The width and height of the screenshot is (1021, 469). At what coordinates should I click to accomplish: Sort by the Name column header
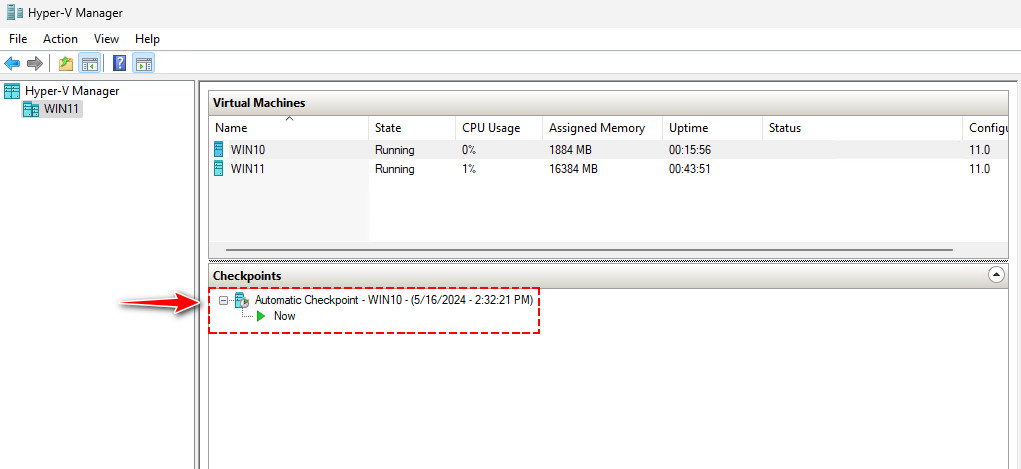289,128
